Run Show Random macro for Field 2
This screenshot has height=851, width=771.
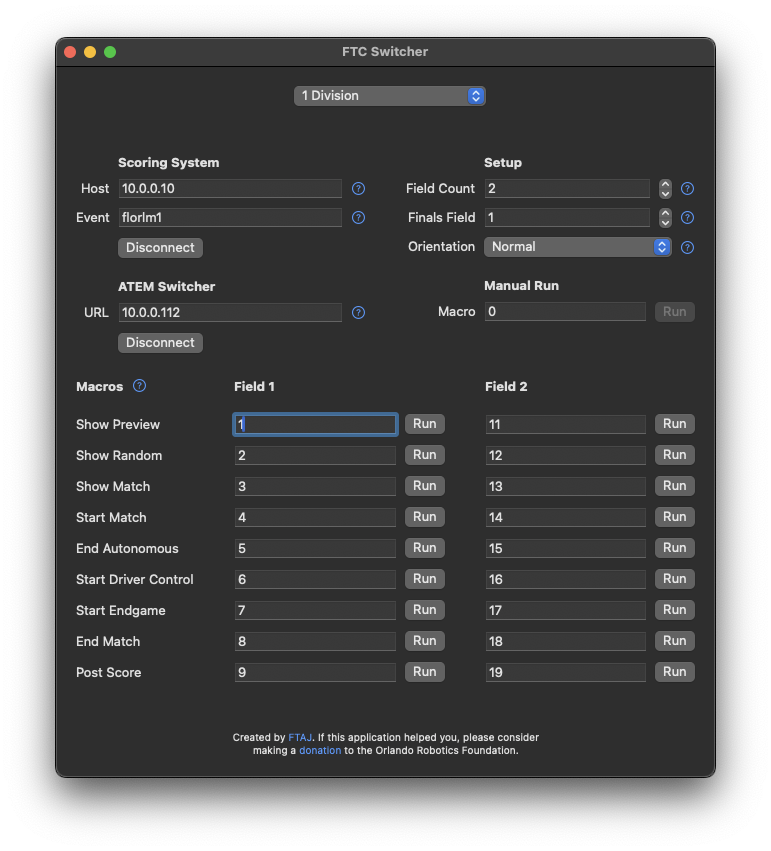674,455
